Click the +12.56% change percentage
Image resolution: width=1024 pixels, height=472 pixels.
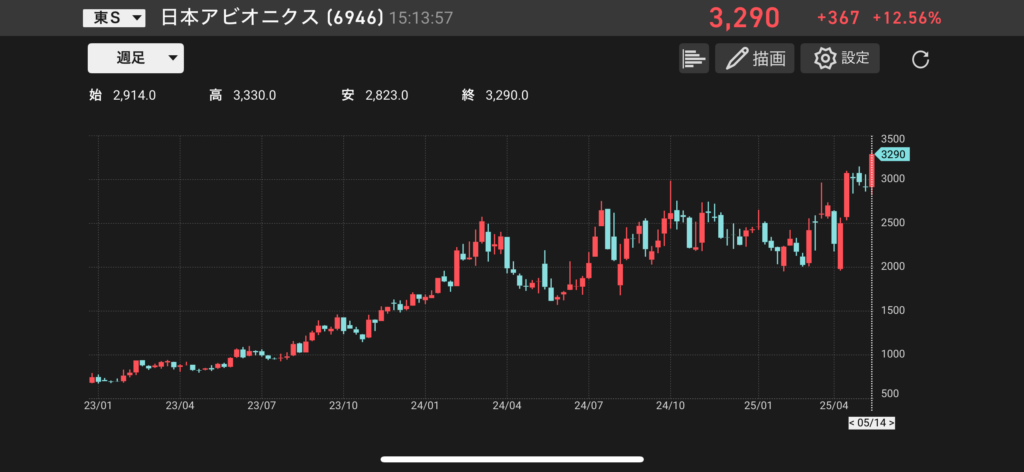(906, 18)
